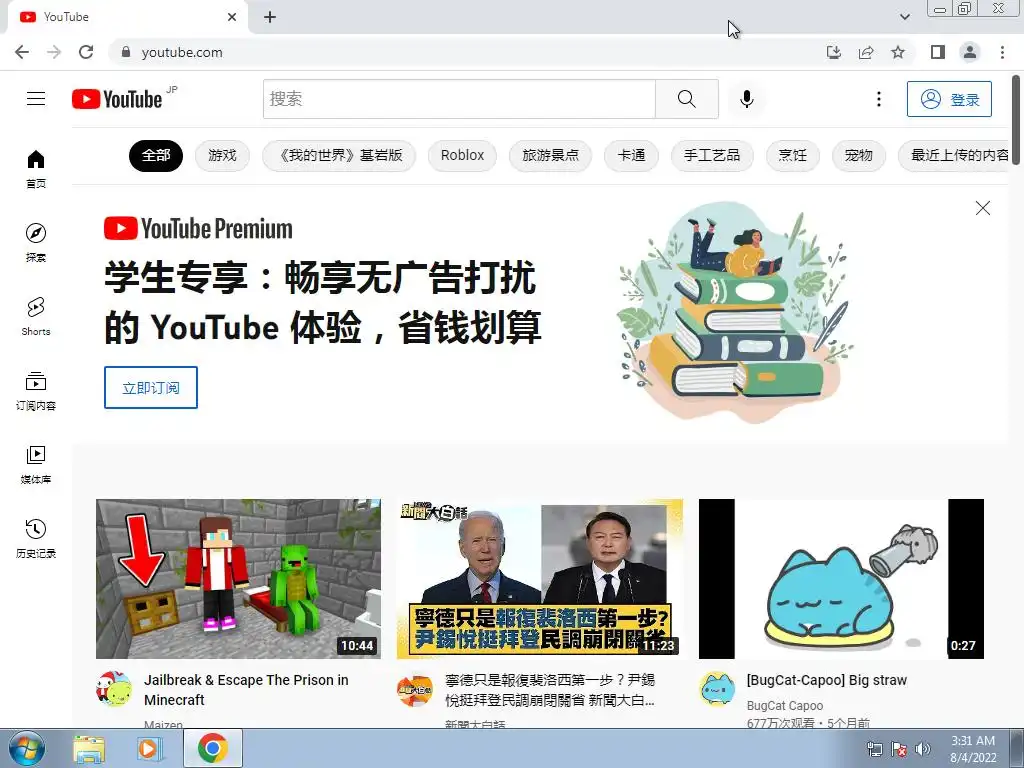Toggle Chrome side panel
Image resolution: width=1024 pixels, height=768 pixels.
pyautogui.click(x=938, y=52)
